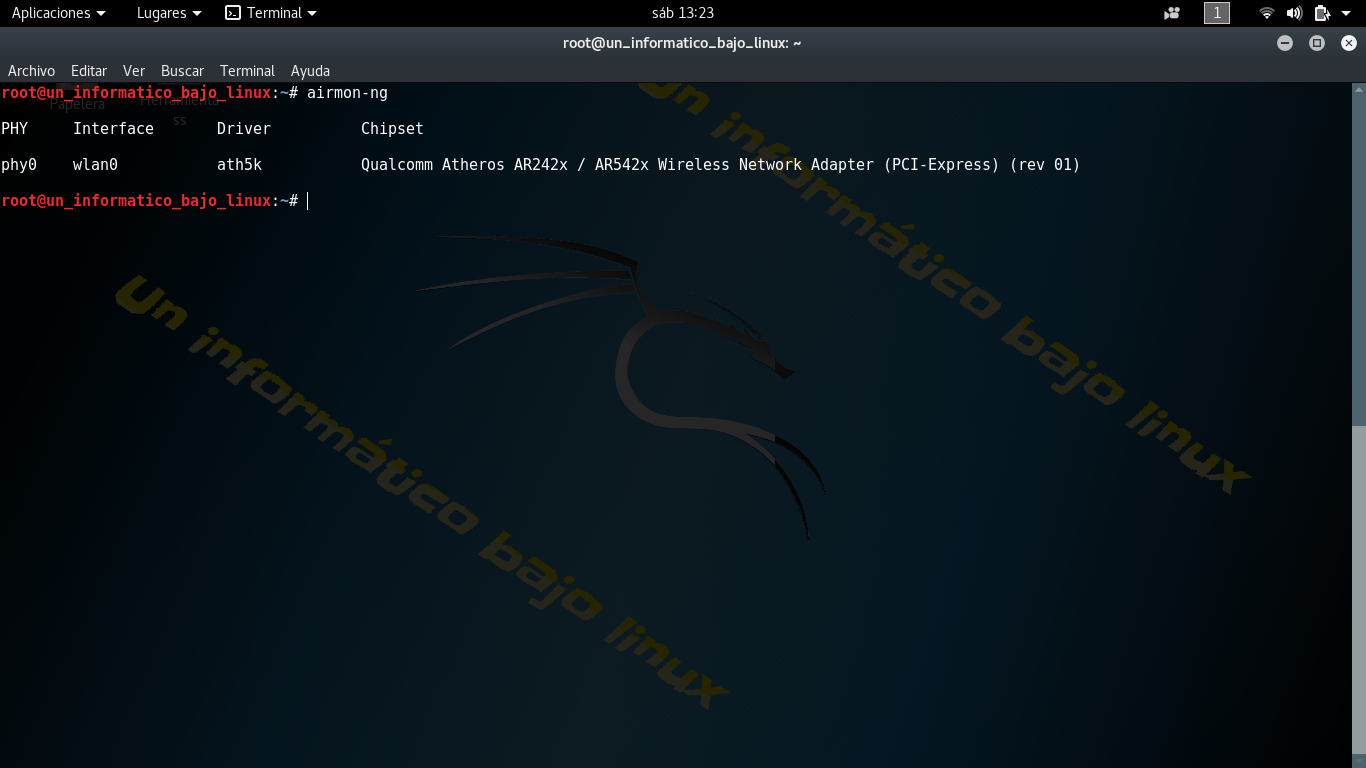
Task: Maximize the terminal window
Action: tap(1317, 43)
